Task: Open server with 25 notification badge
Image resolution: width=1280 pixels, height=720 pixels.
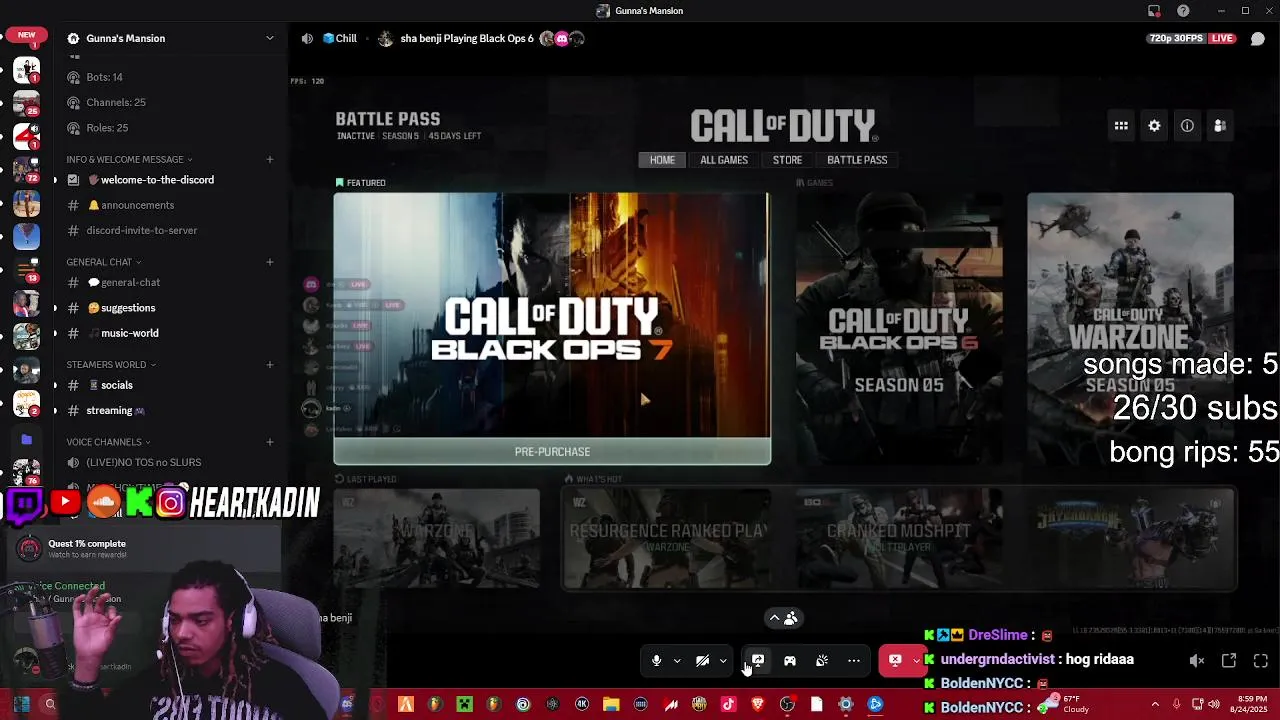Action: tap(27, 103)
